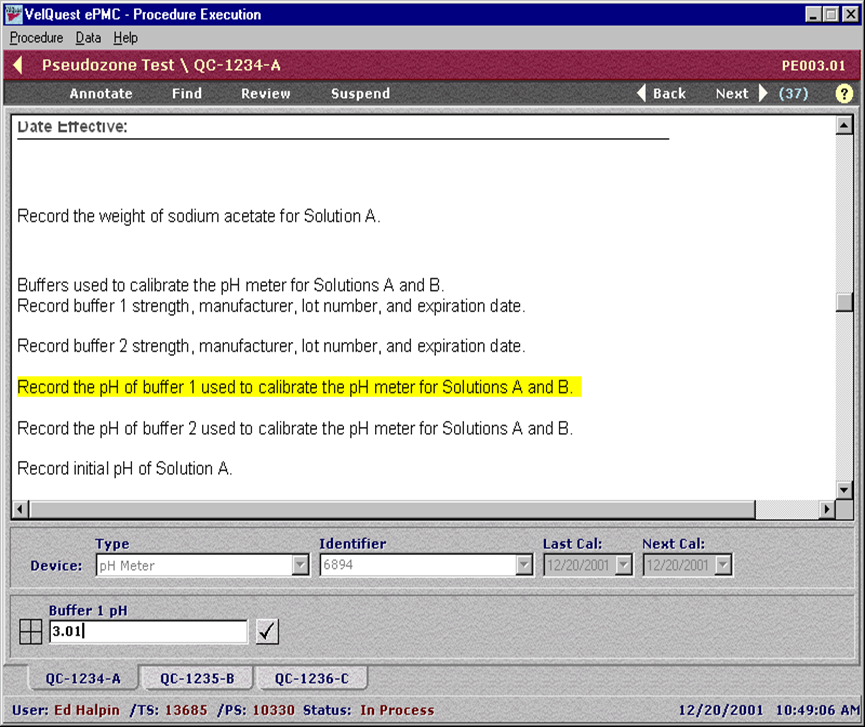
Task: Open the Next Cal date dropdown
Action: pos(724,566)
